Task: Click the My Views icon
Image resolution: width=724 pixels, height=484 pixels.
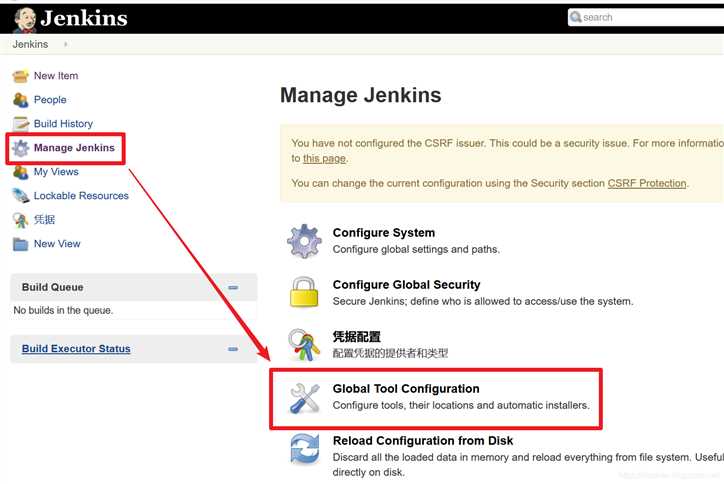Action: (x=20, y=172)
